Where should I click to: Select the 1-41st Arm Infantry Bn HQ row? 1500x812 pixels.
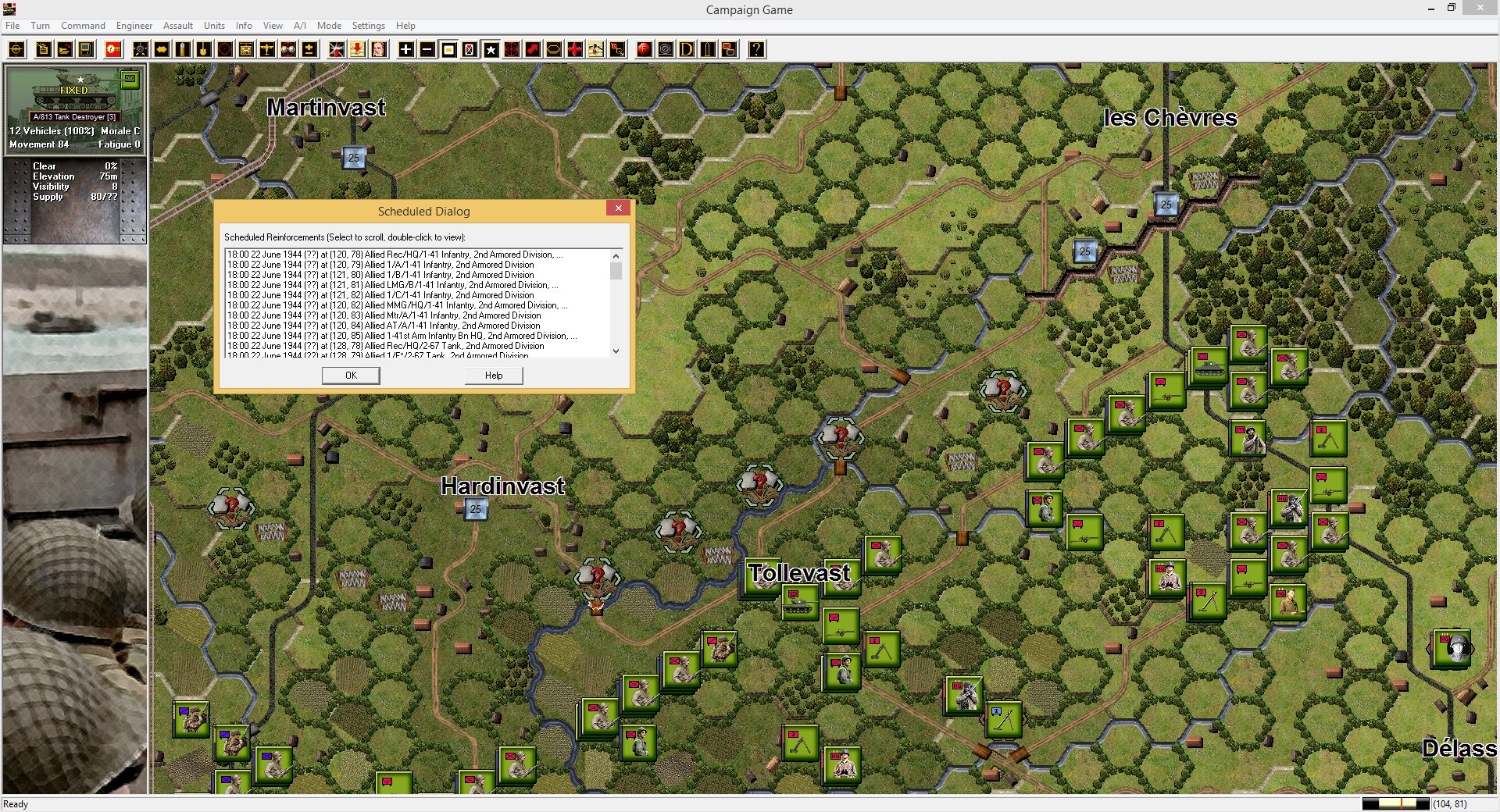(417, 336)
